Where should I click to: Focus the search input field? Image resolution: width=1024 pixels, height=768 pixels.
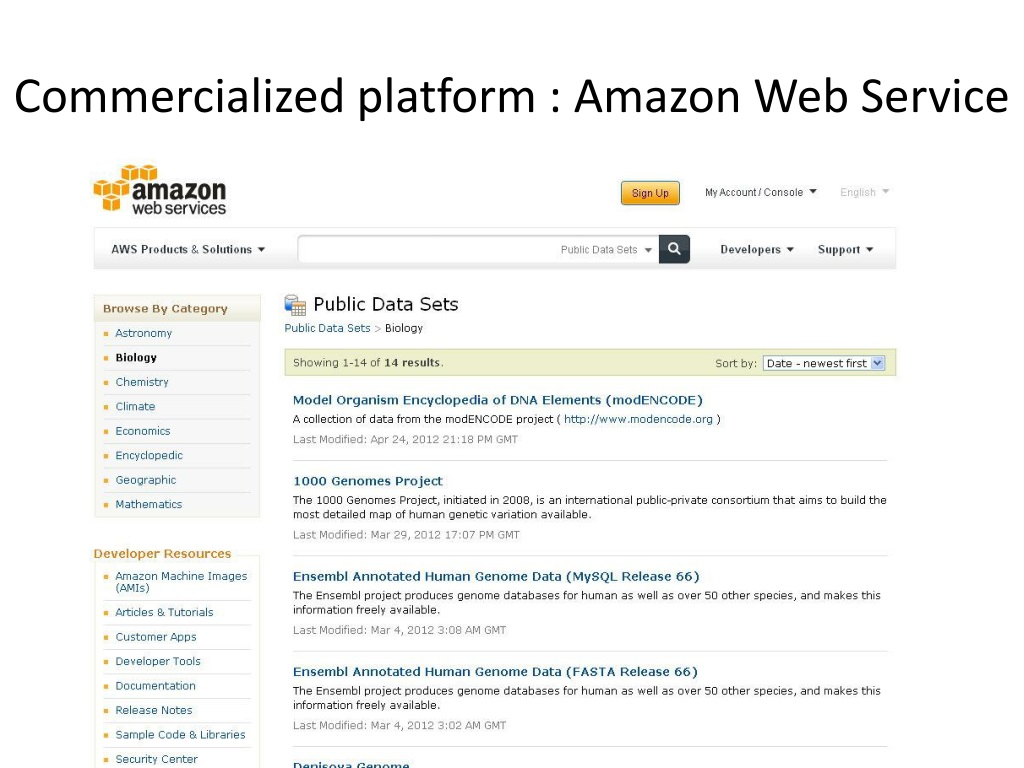point(426,249)
